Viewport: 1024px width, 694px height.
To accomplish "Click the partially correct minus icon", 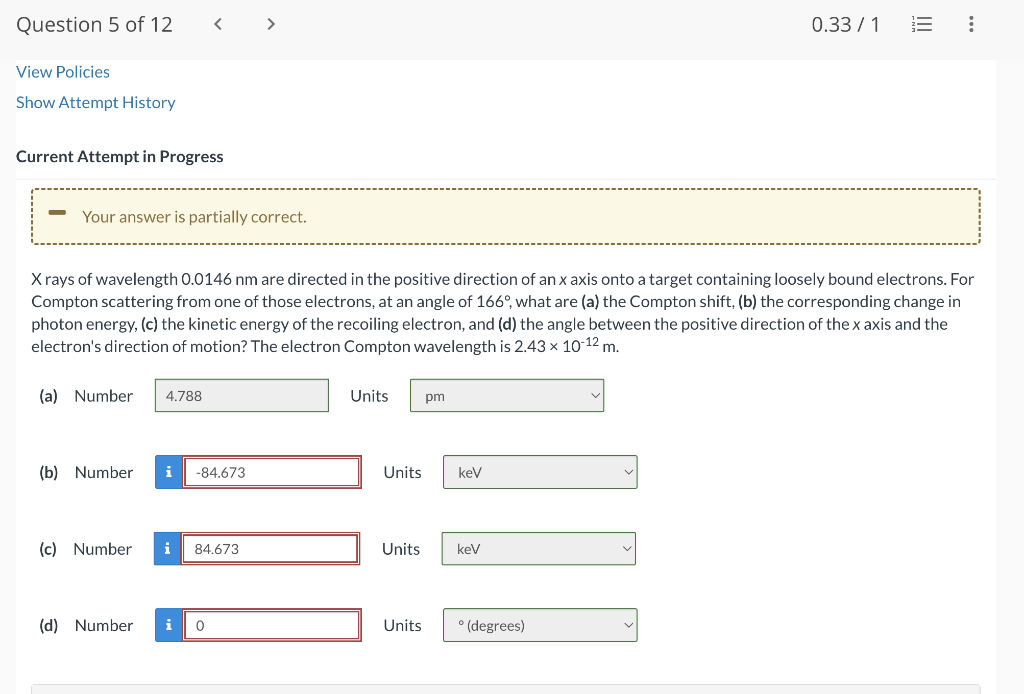I will click(57, 212).
